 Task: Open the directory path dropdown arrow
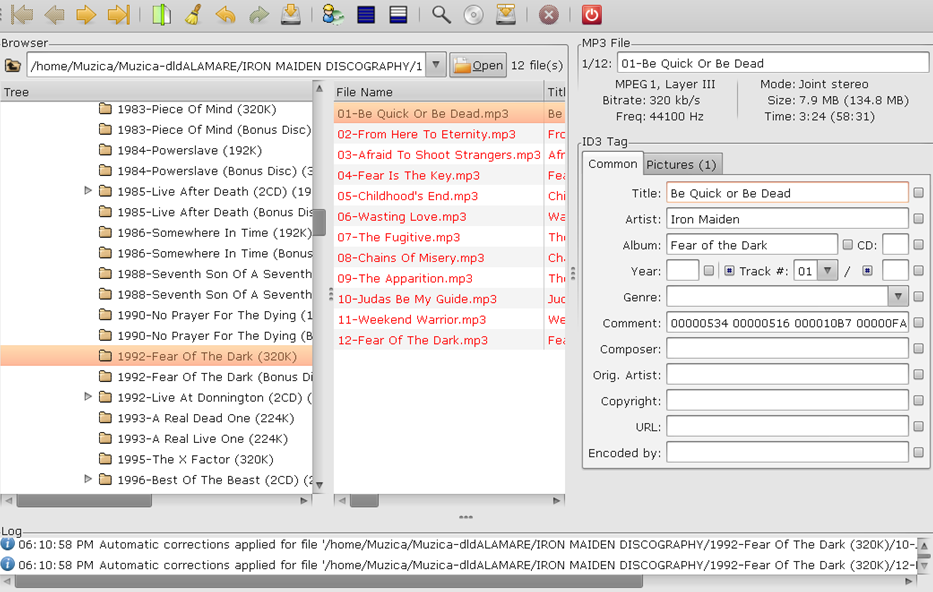coord(436,64)
